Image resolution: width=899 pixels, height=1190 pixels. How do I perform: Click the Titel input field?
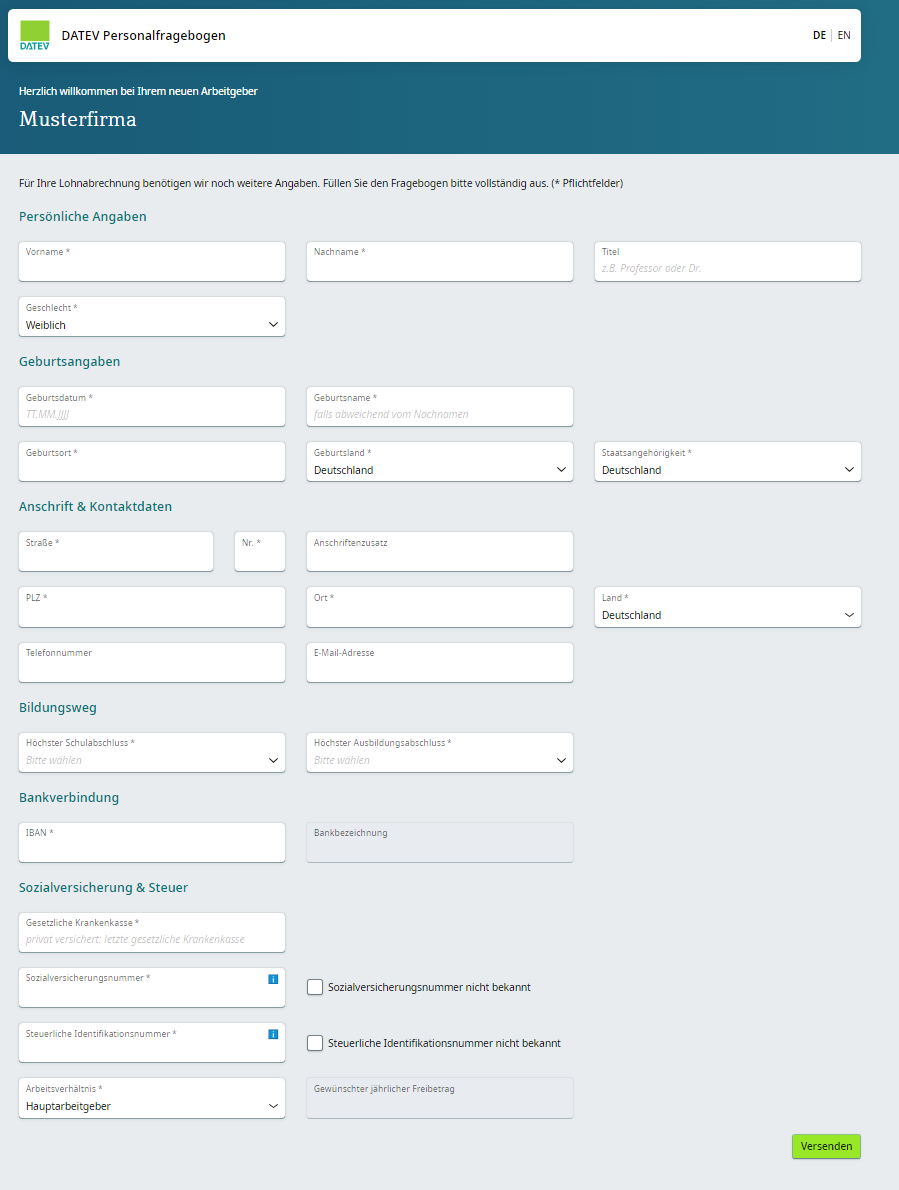point(728,261)
